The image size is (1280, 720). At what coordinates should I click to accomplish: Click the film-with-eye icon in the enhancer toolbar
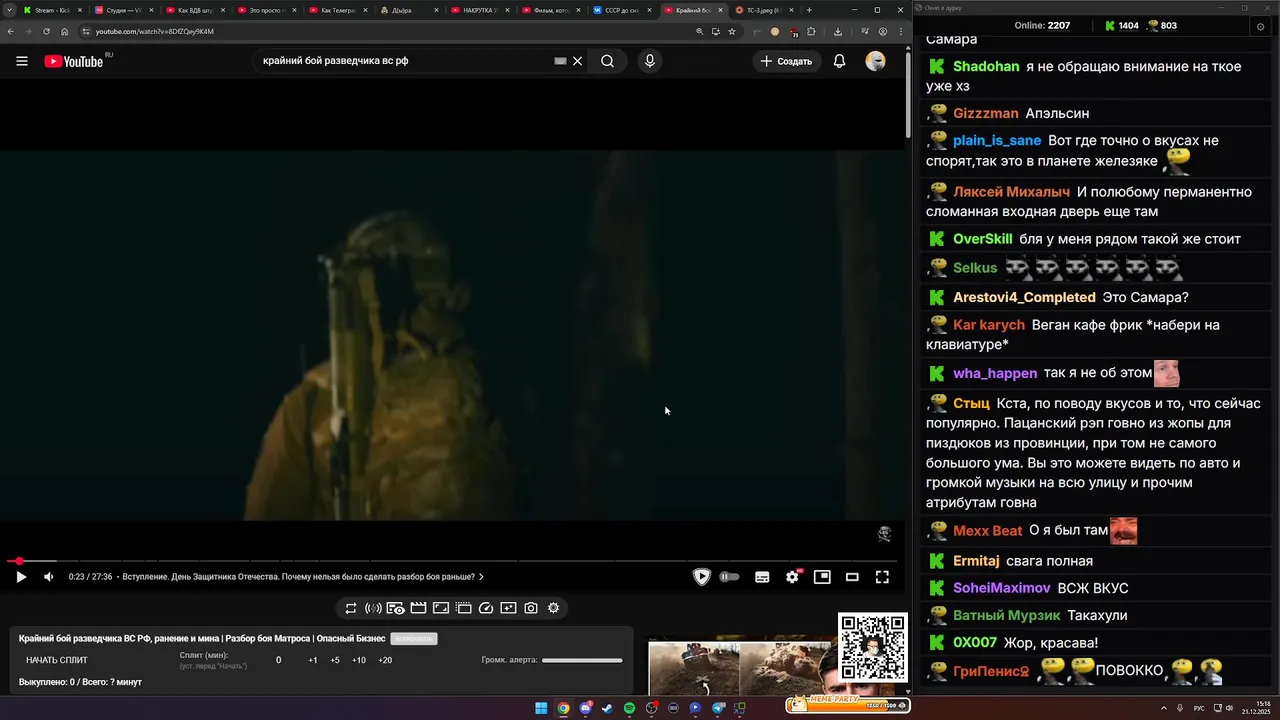click(x=396, y=608)
